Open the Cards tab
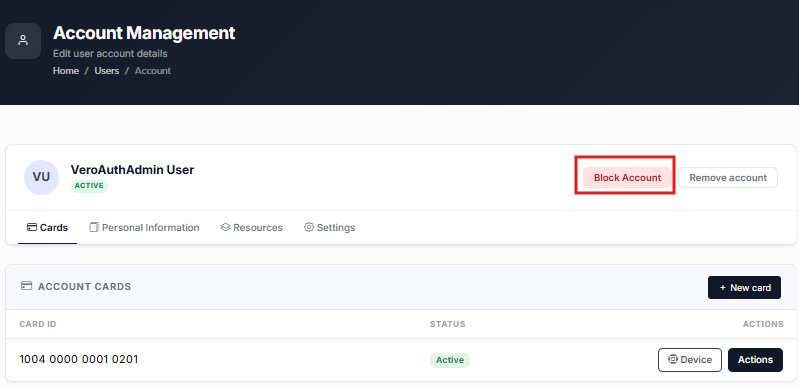The height and width of the screenshot is (387, 799). [47, 227]
